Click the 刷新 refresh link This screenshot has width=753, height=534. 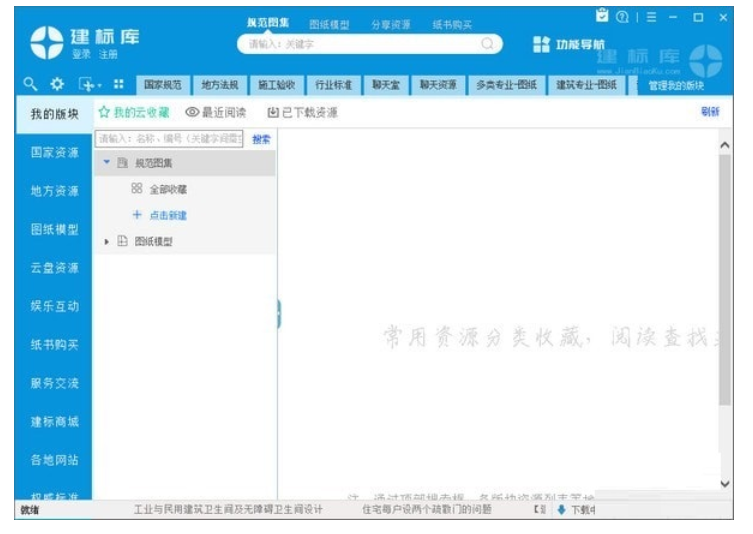click(710, 111)
